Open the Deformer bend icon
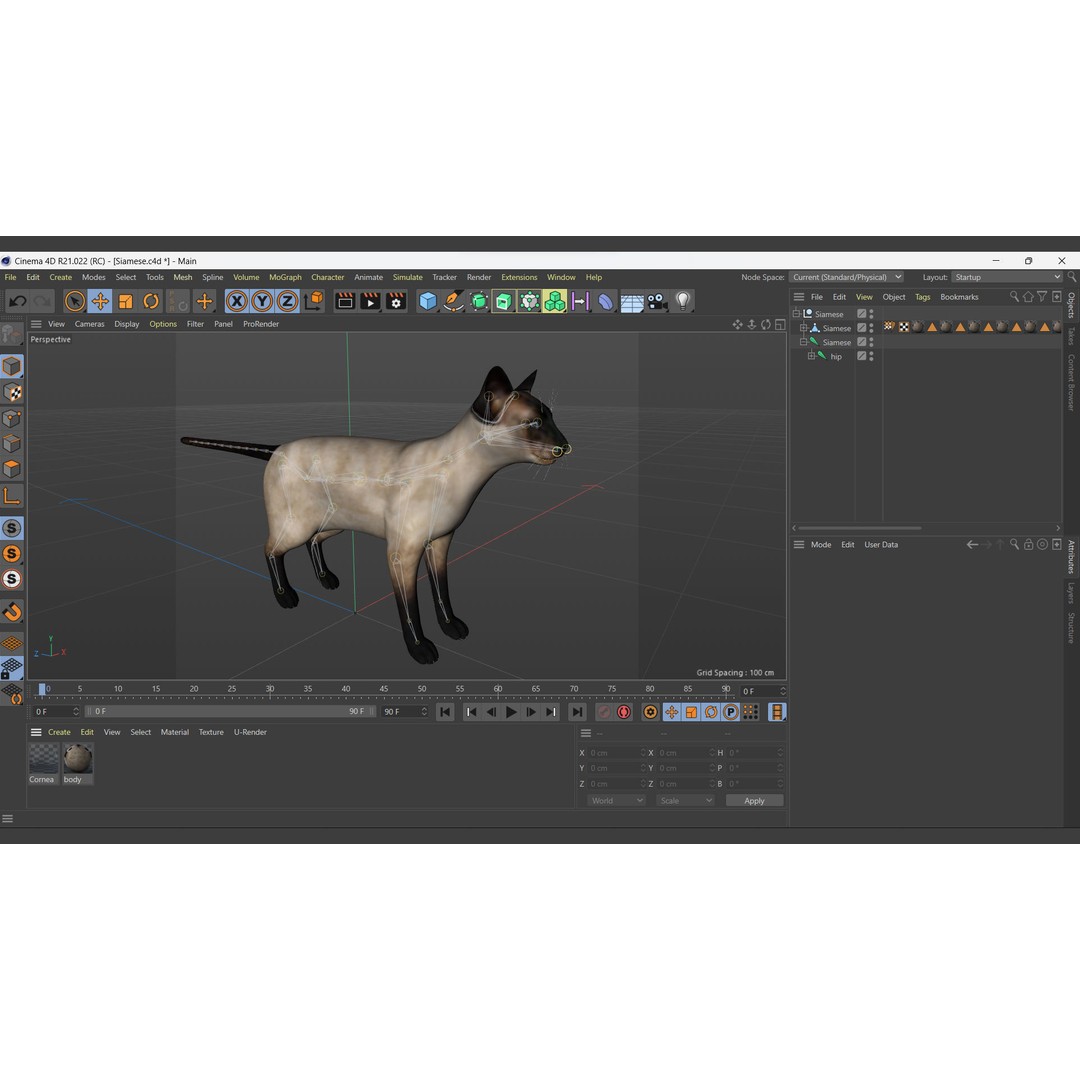 (605, 302)
